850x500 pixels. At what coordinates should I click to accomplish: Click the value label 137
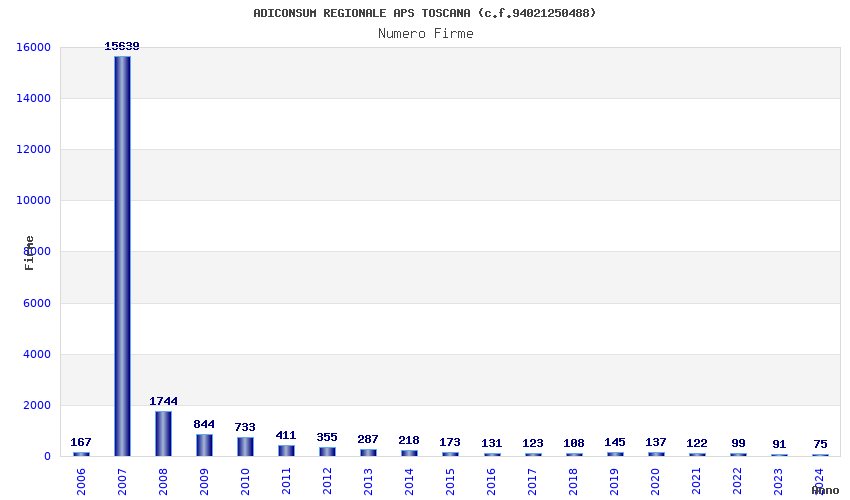(x=656, y=443)
